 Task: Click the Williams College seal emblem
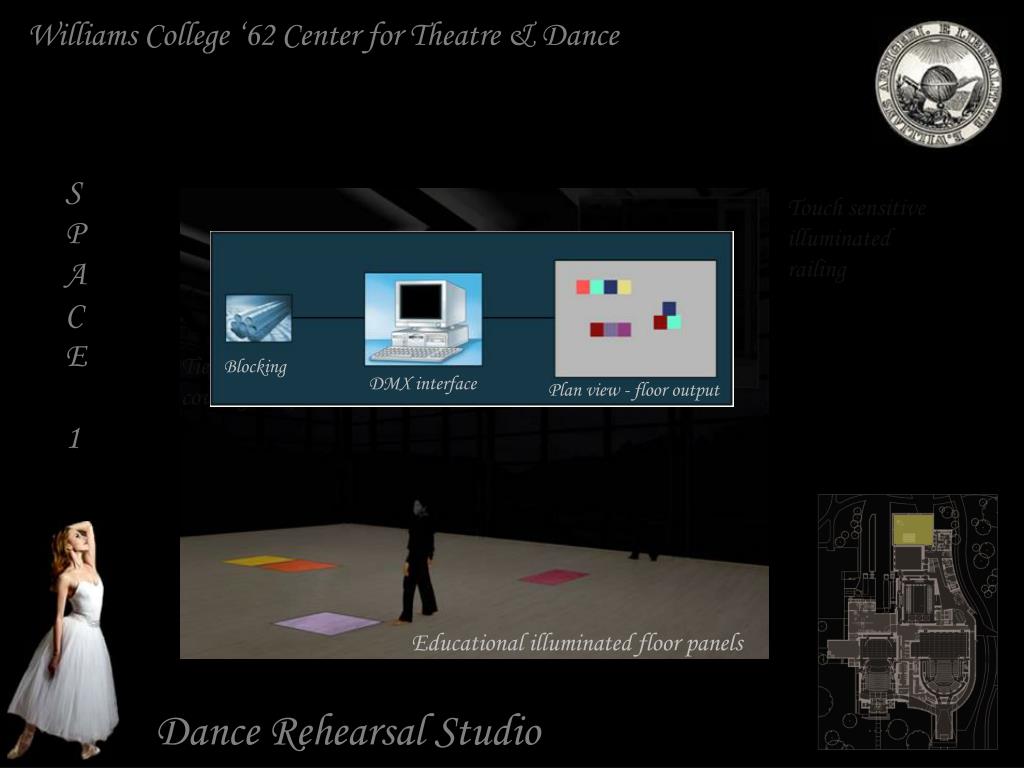[937, 84]
